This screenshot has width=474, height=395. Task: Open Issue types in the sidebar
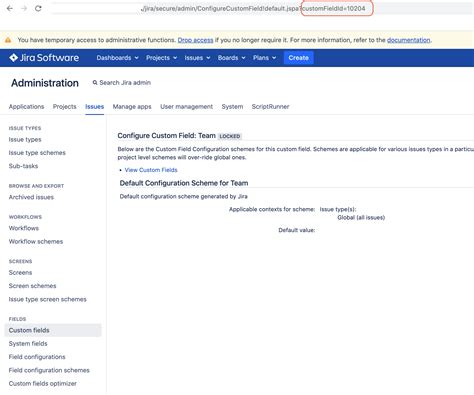[25, 139]
